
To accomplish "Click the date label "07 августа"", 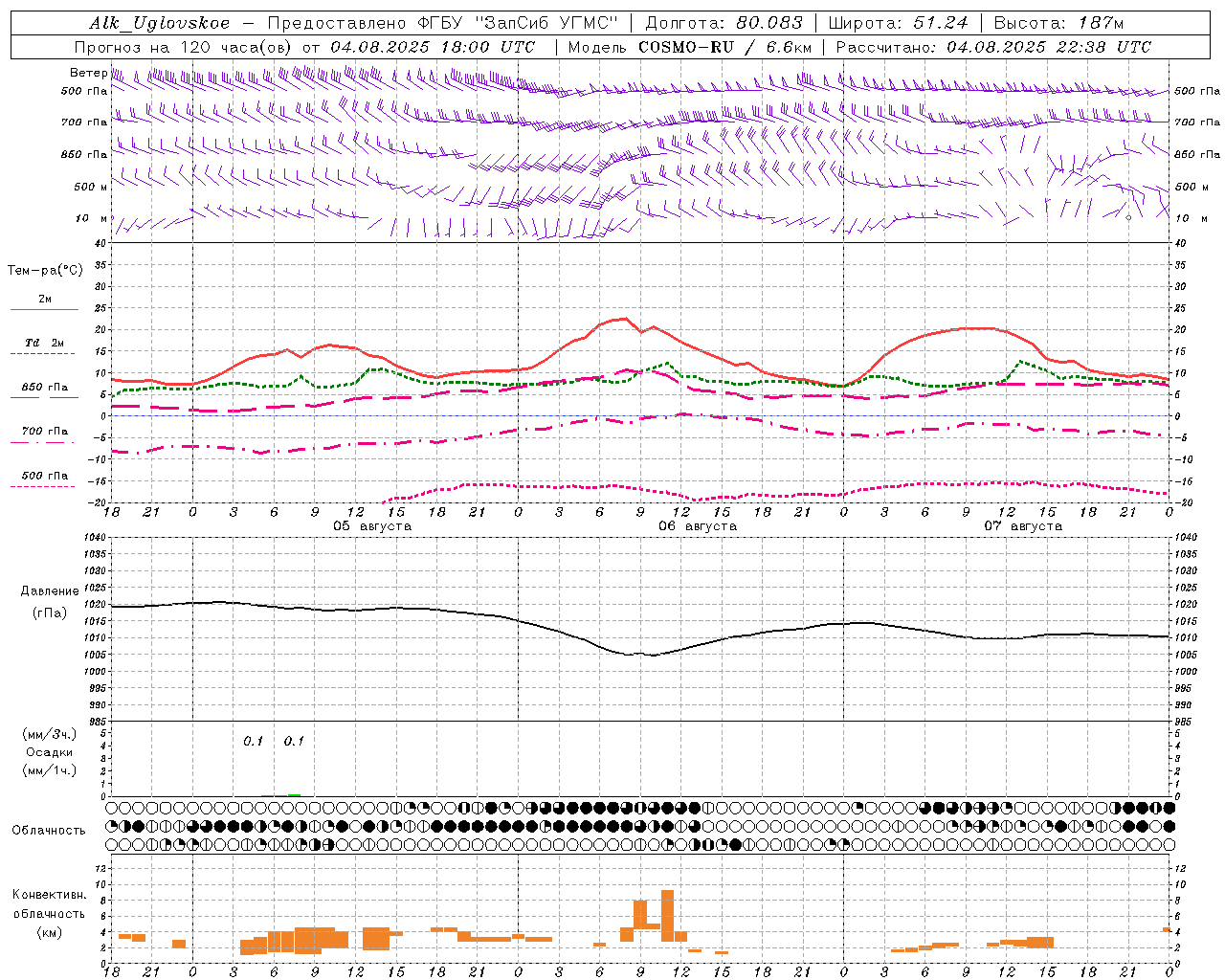I will click(x=1023, y=526).
